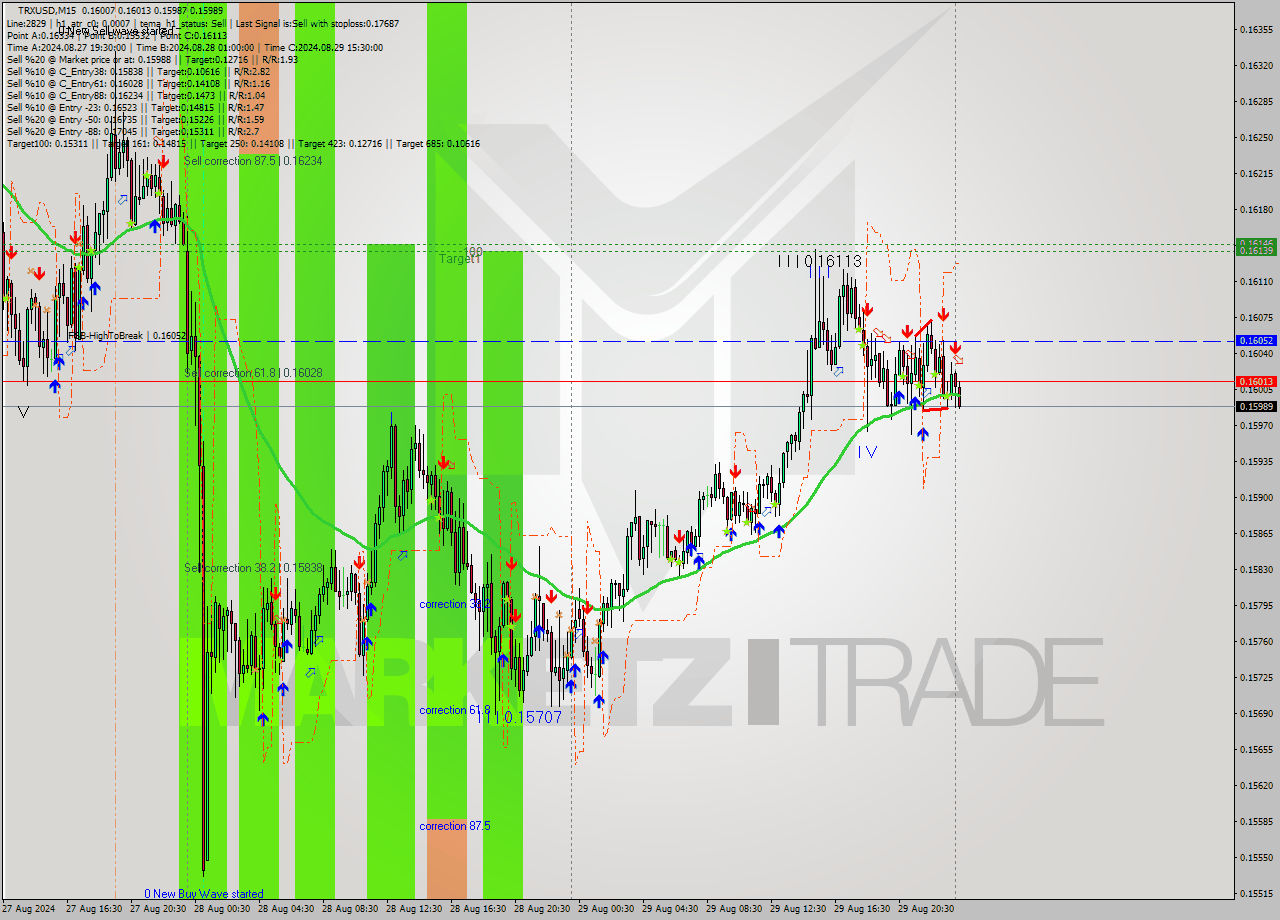Click the 'Target1' label
The image size is (1280, 920).
click(x=459, y=258)
